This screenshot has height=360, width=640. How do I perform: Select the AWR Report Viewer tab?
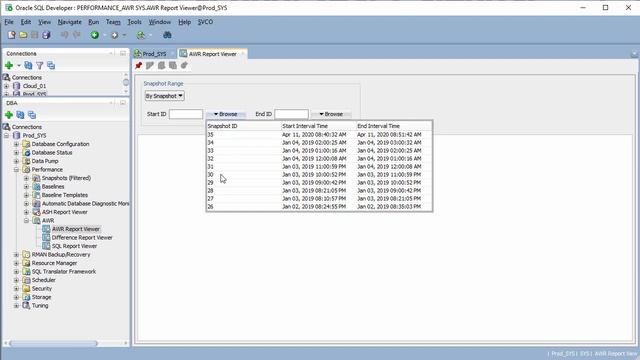(x=212, y=54)
